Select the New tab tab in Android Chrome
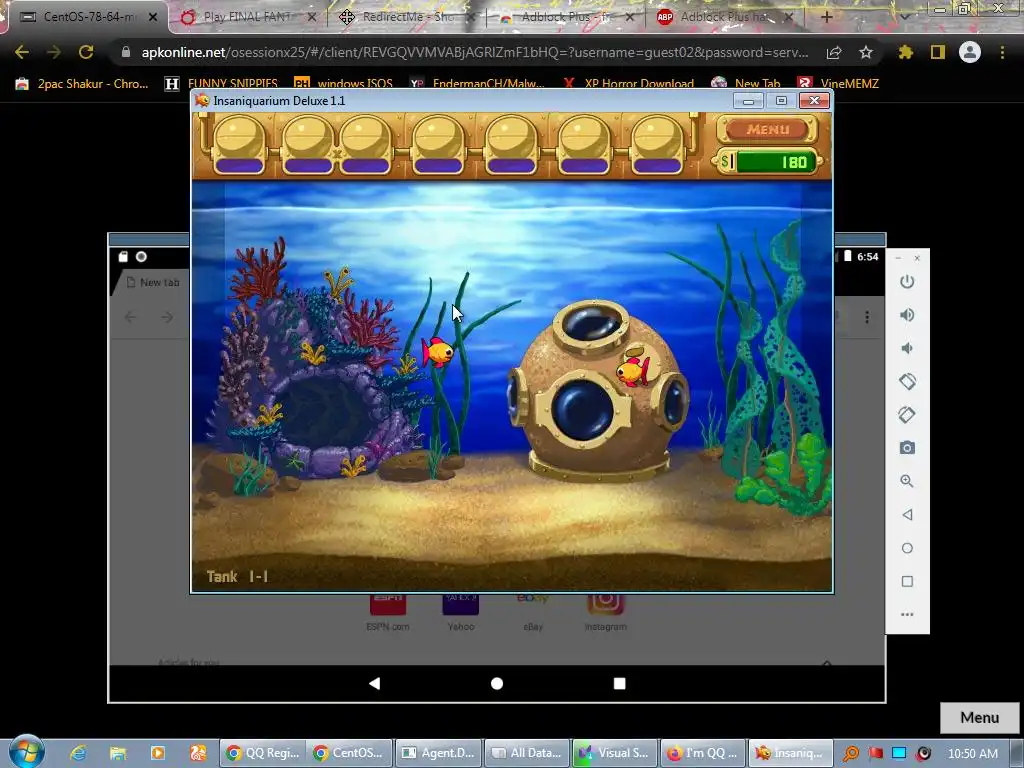Screen dimensions: 1024x768 point(153,282)
